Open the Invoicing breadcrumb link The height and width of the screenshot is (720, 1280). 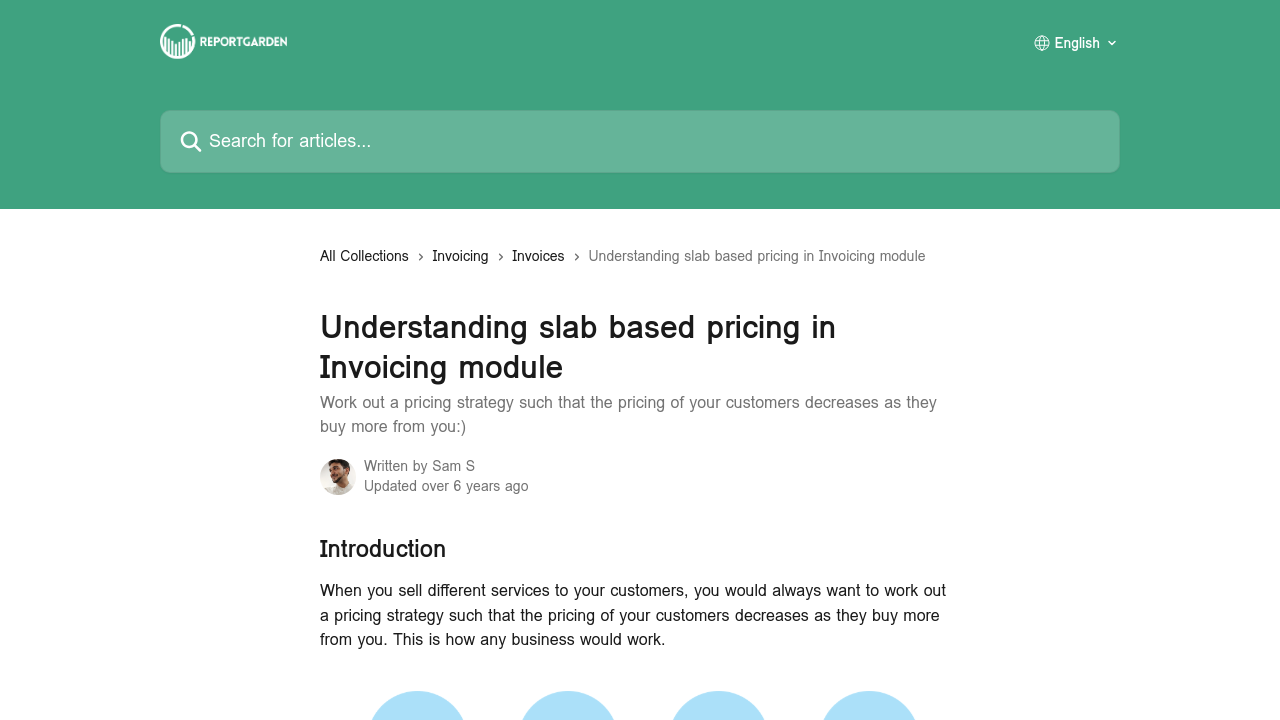460,256
